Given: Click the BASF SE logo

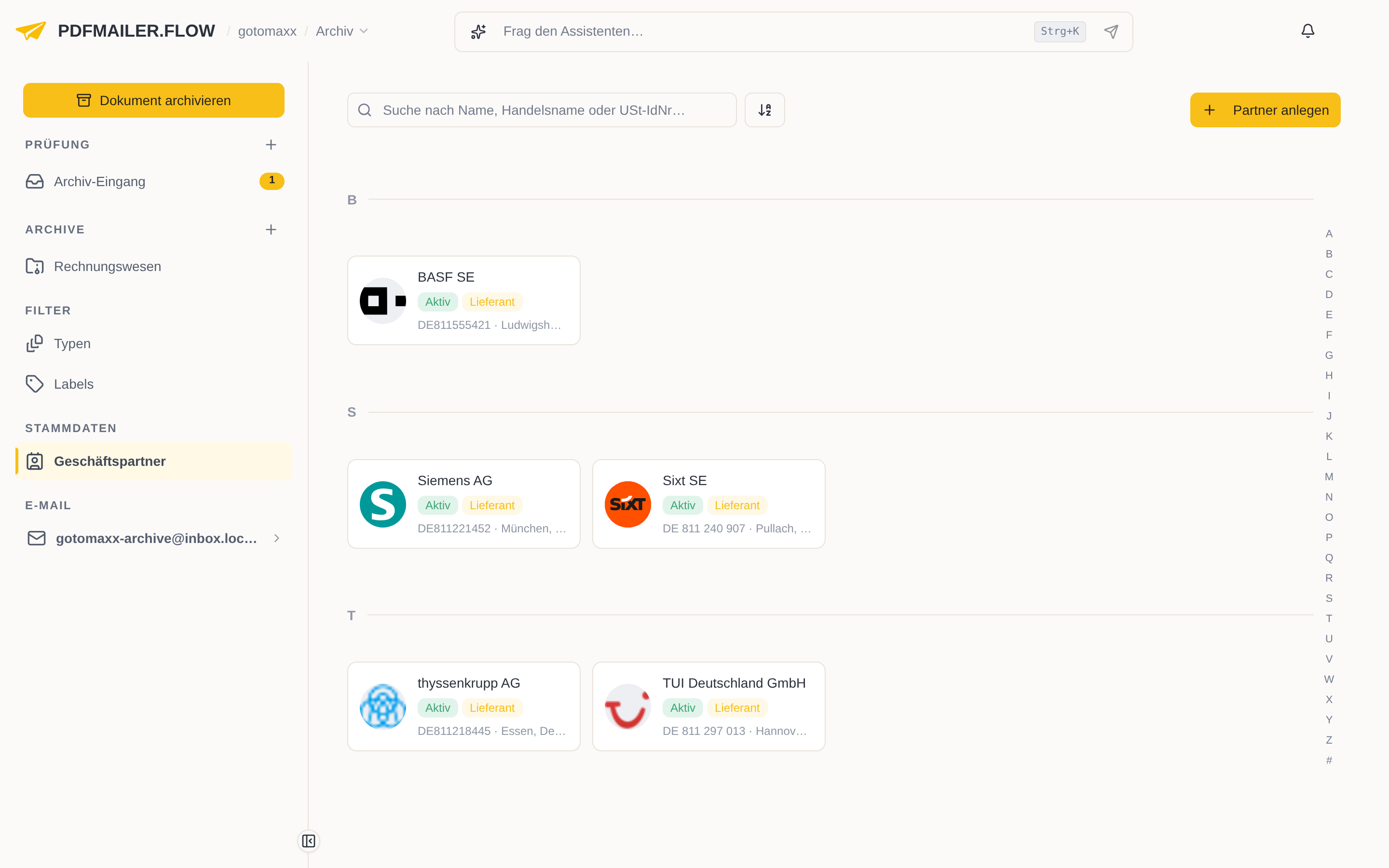Looking at the screenshot, I should click(383, 301).
